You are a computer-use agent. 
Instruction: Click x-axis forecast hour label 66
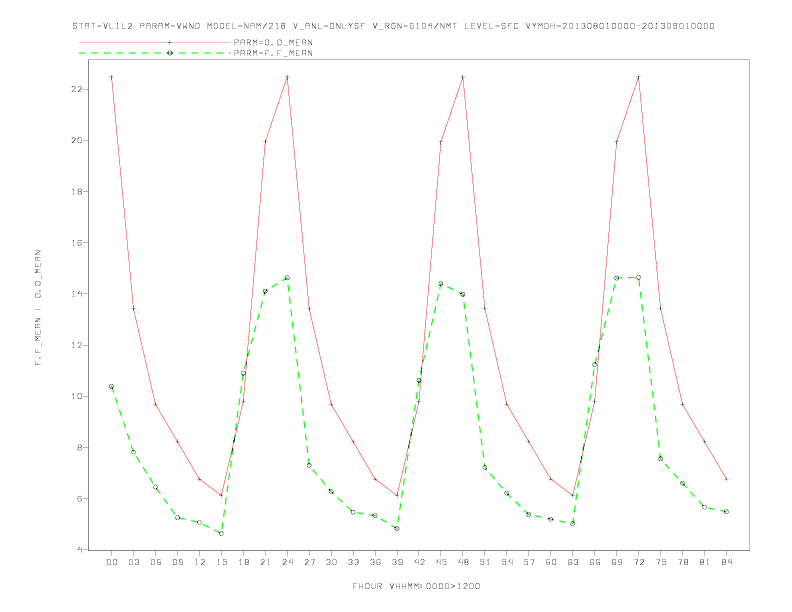[x=595, y=562]
